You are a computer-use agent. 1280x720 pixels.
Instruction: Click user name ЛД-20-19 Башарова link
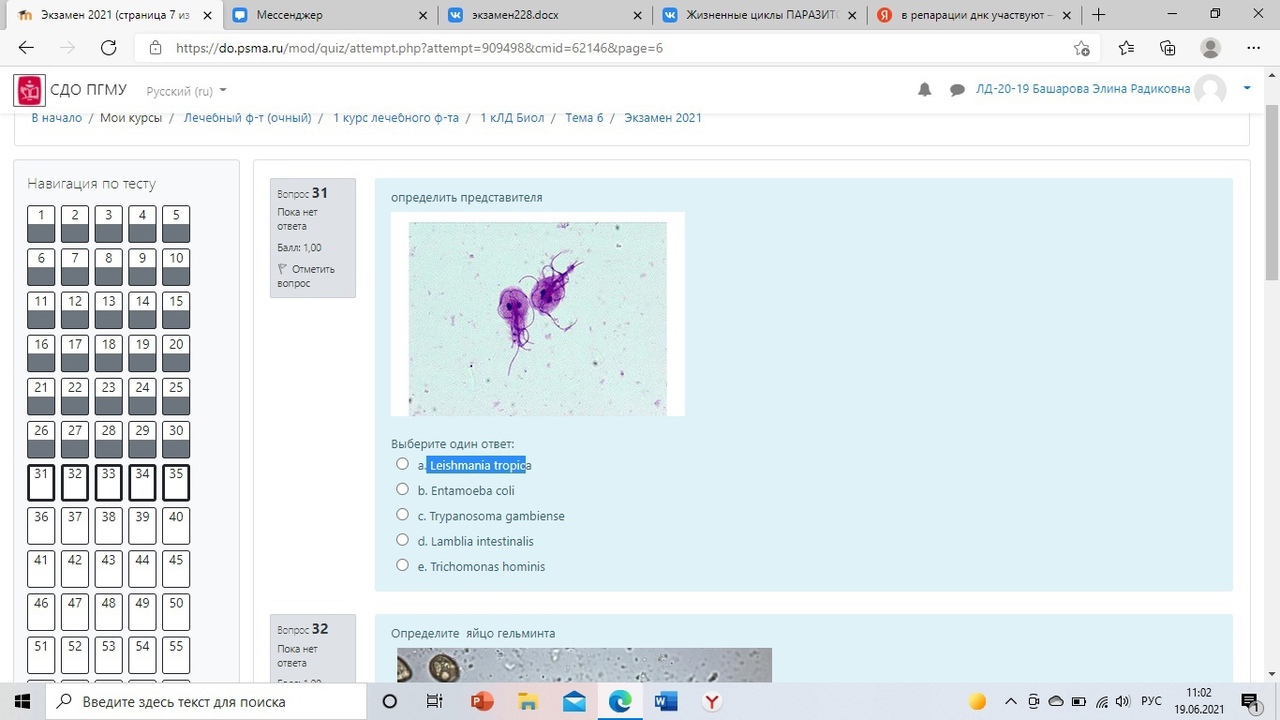pos(1083,89)
